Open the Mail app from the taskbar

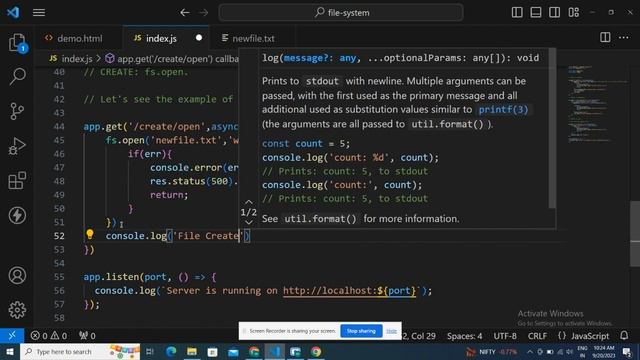point(233,351)
